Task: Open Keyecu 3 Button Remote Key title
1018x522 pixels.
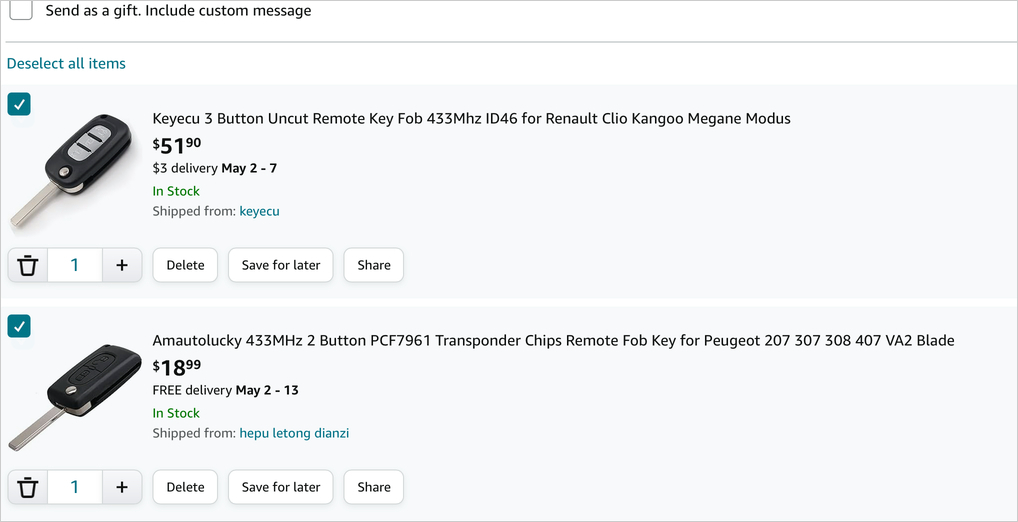Action: click(x=471, y=118)
